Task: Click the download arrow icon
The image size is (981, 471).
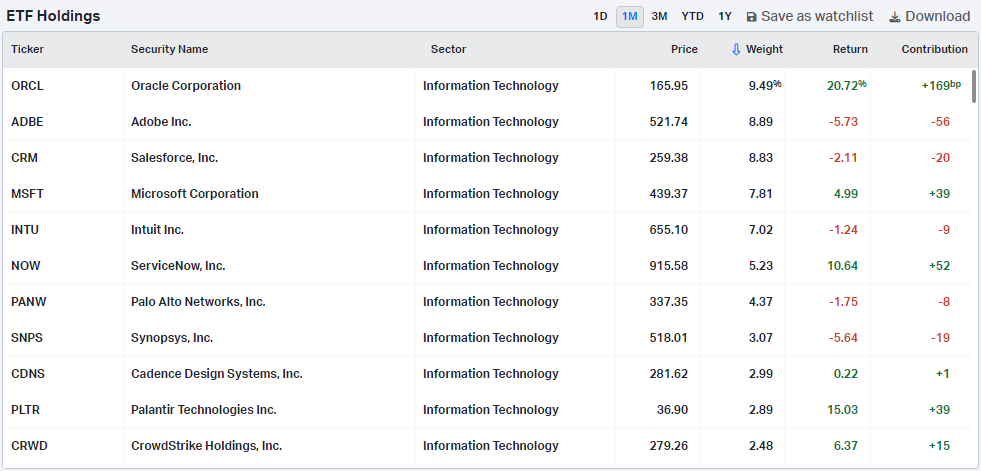Action: tap(895, 17)
